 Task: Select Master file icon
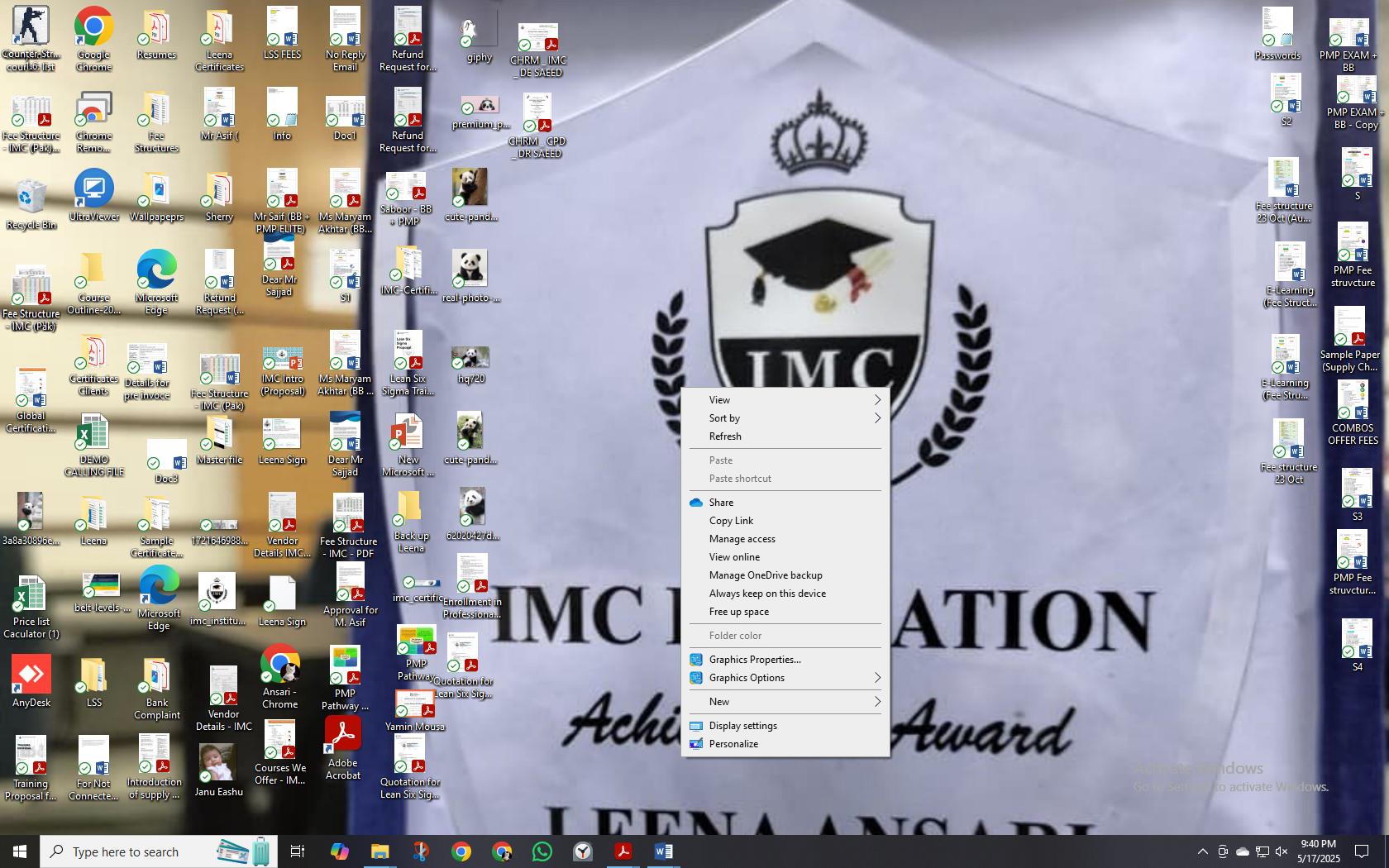(x=219, y=440)
